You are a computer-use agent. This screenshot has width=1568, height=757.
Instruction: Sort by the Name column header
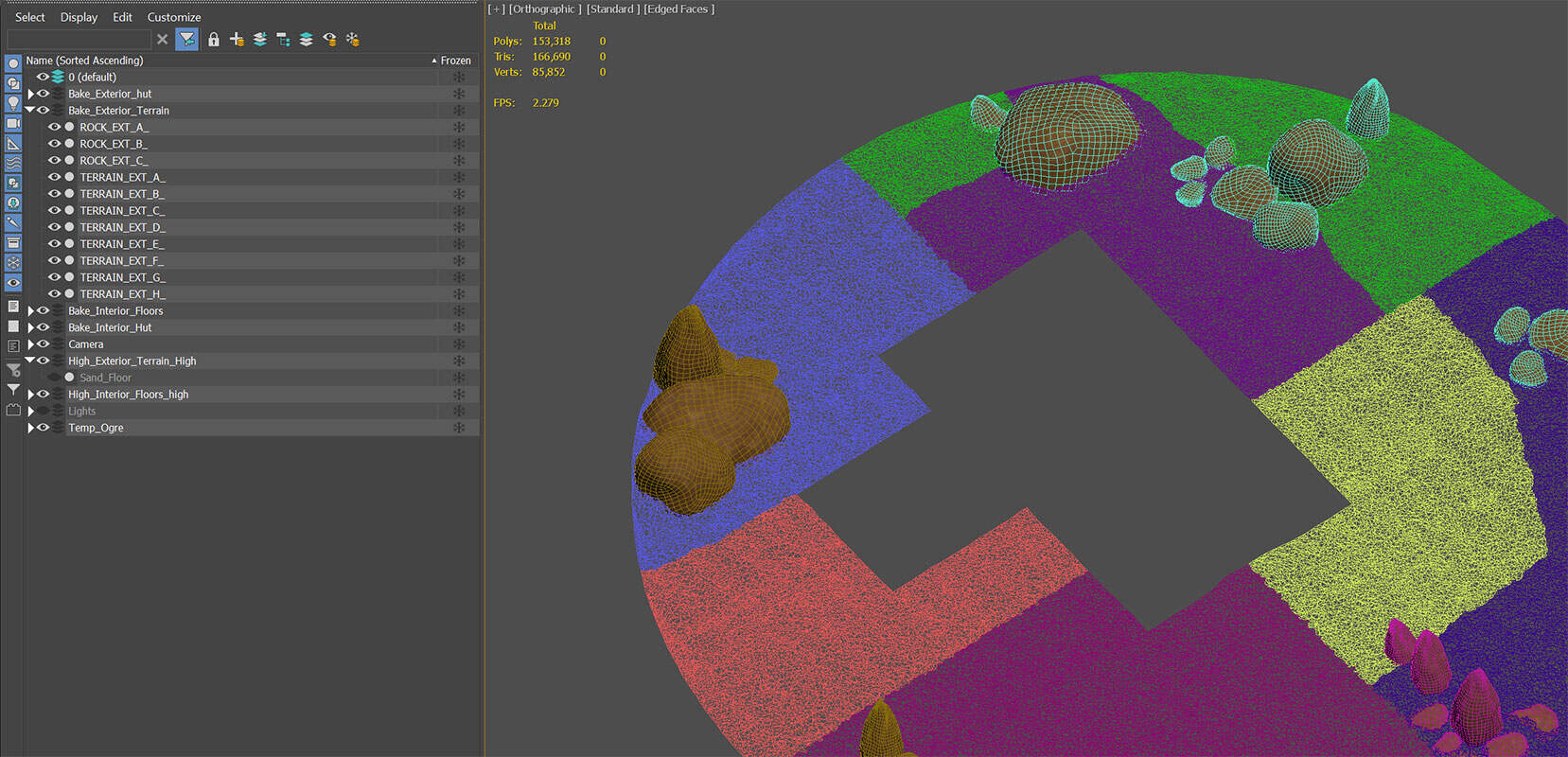pos(85,60)
